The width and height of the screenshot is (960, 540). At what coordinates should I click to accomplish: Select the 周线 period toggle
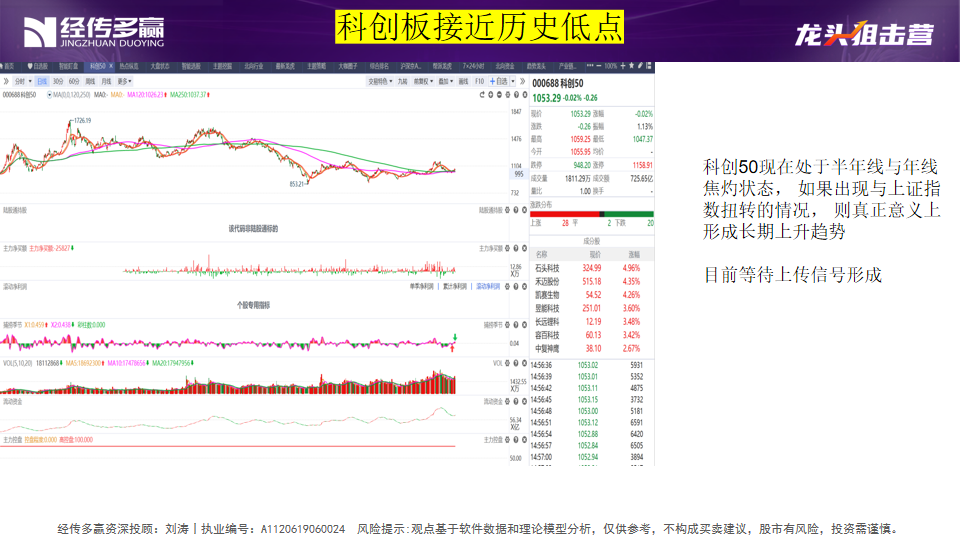(90, 81)
